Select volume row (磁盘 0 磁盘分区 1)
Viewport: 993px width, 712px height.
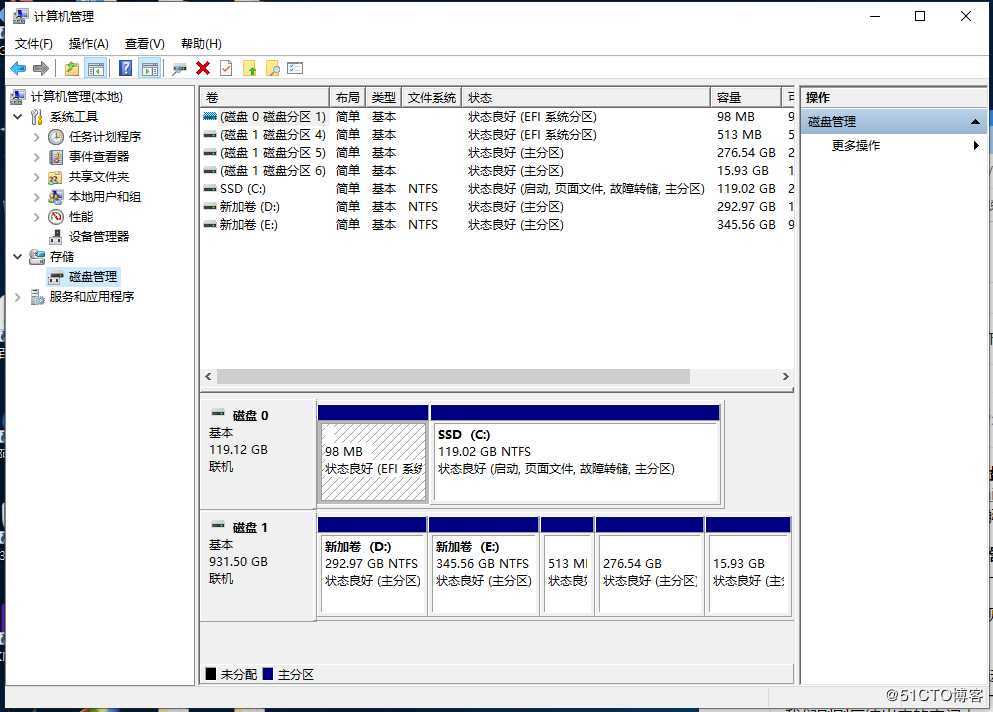pos(498,117)
